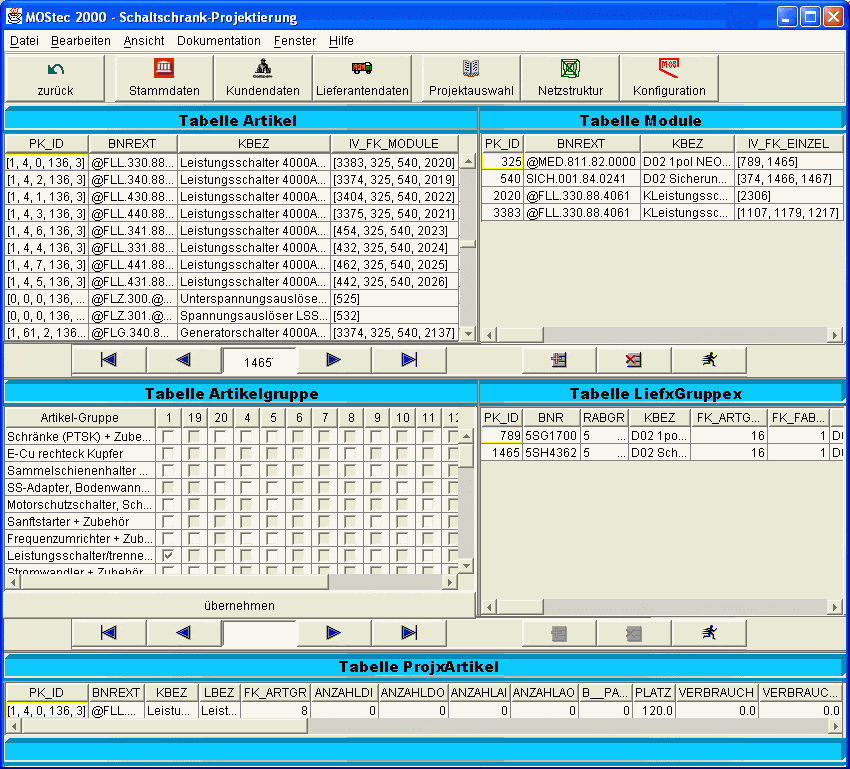Image resolution: width=850 pixels, height=769 pixels.
Task: Open Stammdaten from the toolbar
Action: [x=164, y=78]
